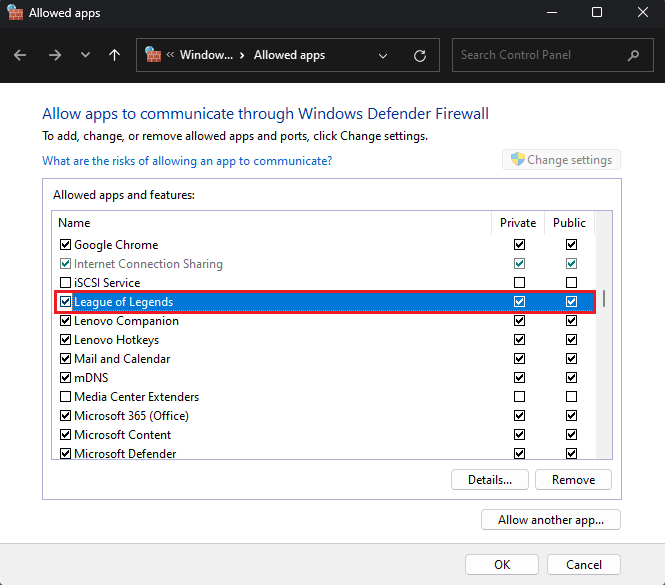Image resolution: width=665 pixels, height=585 pixels.
Task: Select the Microsoft 365 (Office) row text
Action: (x=131, y=416)
